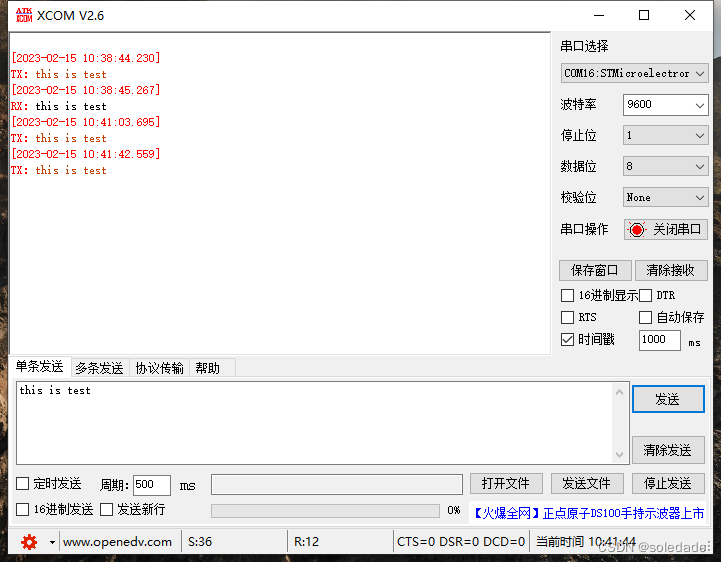Open the dropdown arrow beside the gear
The image size is (721, 562).
pos(52,542)
